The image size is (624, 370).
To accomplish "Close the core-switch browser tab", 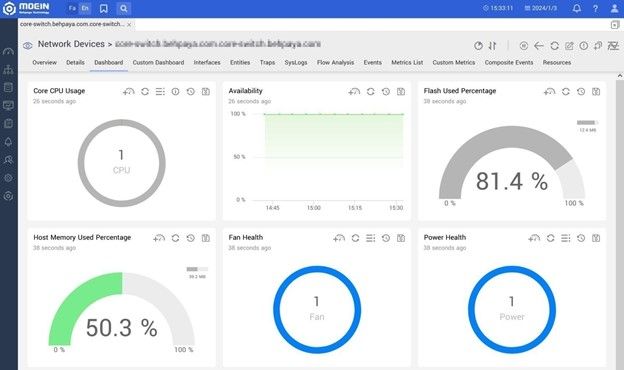I will click(x=129, y=25).
